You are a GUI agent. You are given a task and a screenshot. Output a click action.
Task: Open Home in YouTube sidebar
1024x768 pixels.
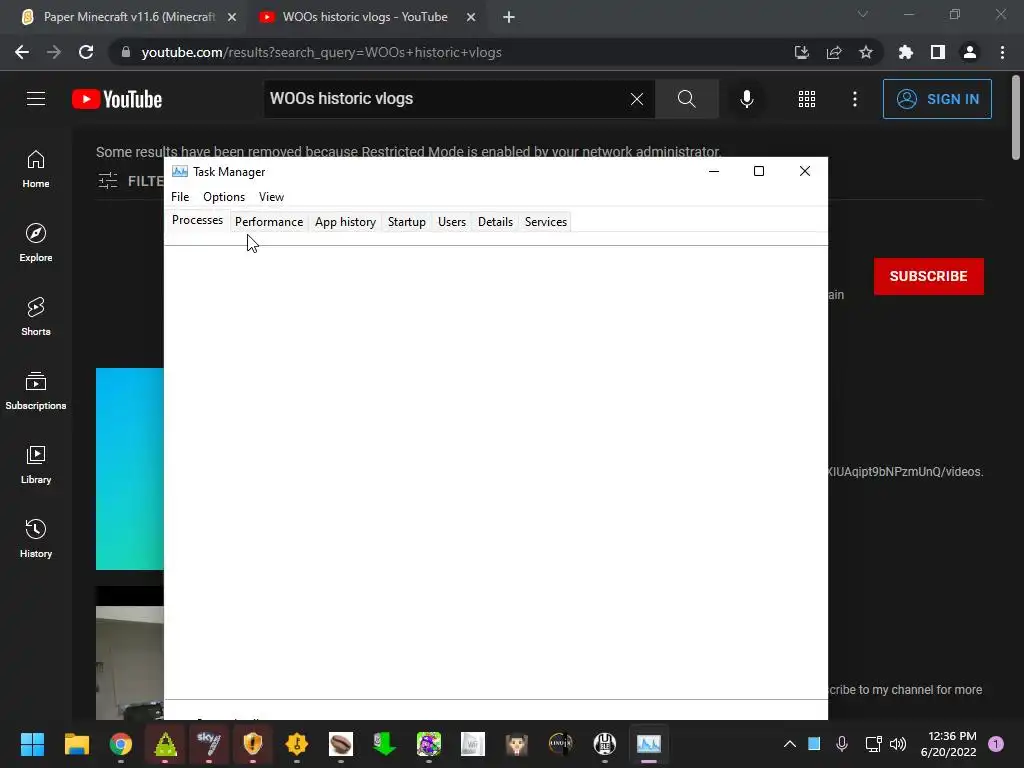[x=36, y=168]
